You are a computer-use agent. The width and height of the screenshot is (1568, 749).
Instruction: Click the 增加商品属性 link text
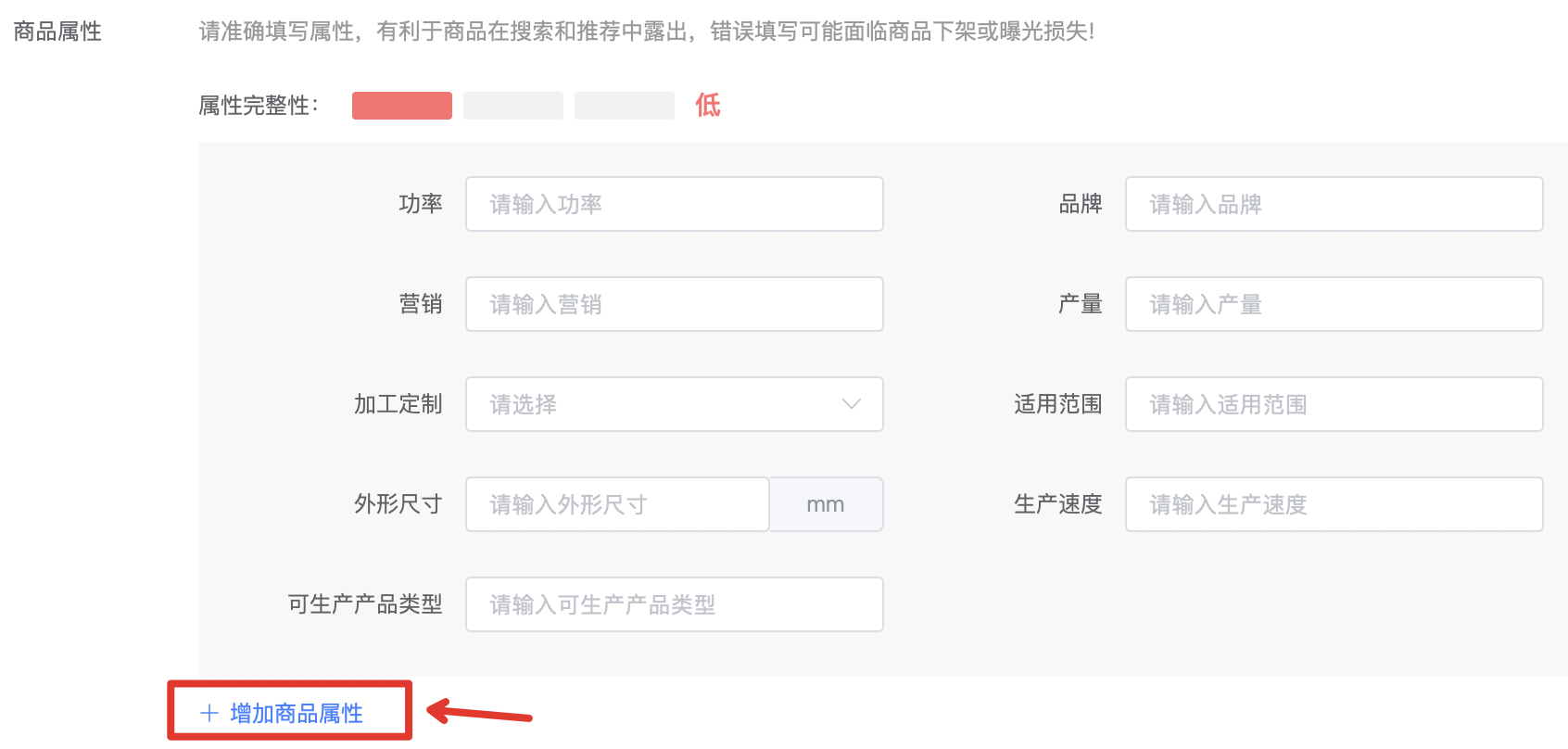coord(297,713)
